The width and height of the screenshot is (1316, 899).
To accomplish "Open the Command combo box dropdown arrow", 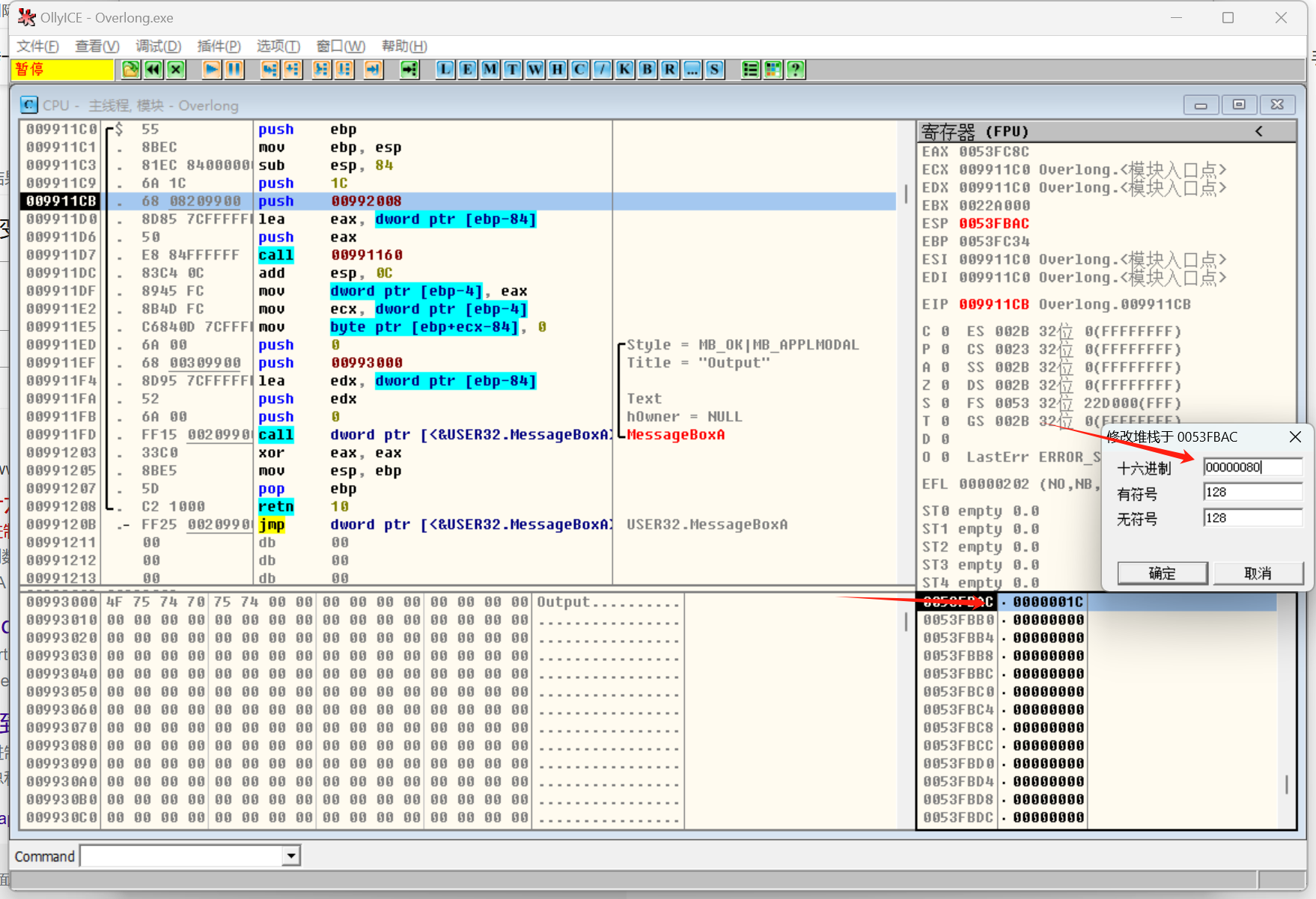I will click(291, 856).
